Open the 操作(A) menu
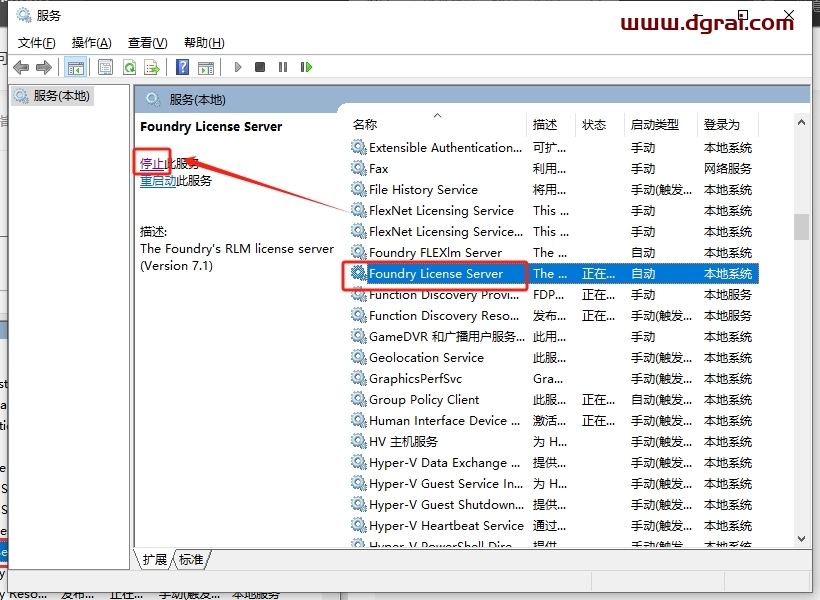The height and width of the screenshot is (600, 820). coord(91,42)
